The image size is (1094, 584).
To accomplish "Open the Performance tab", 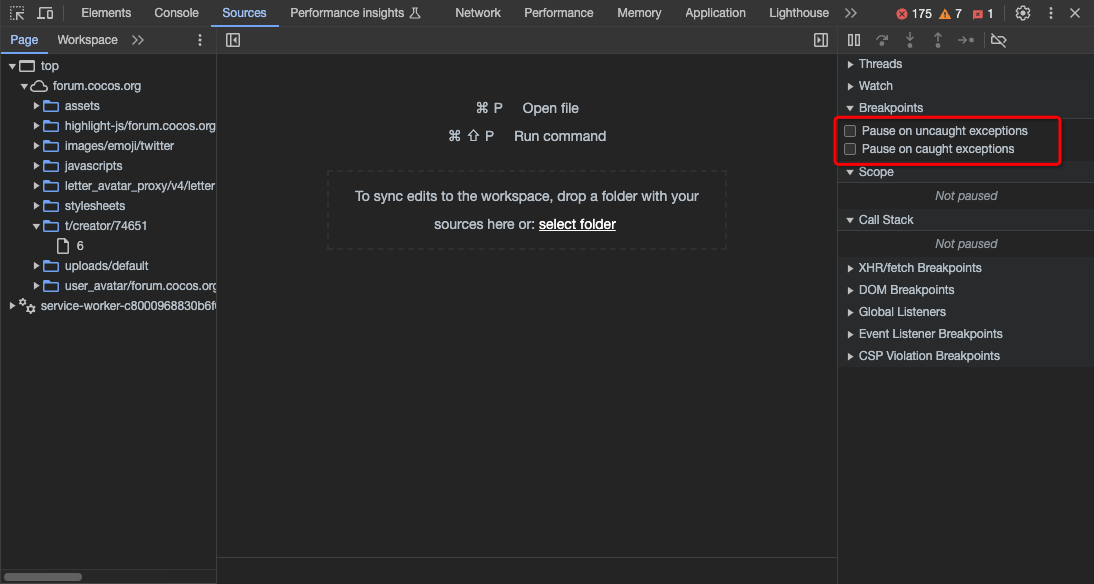I will (x=559, y=13).
